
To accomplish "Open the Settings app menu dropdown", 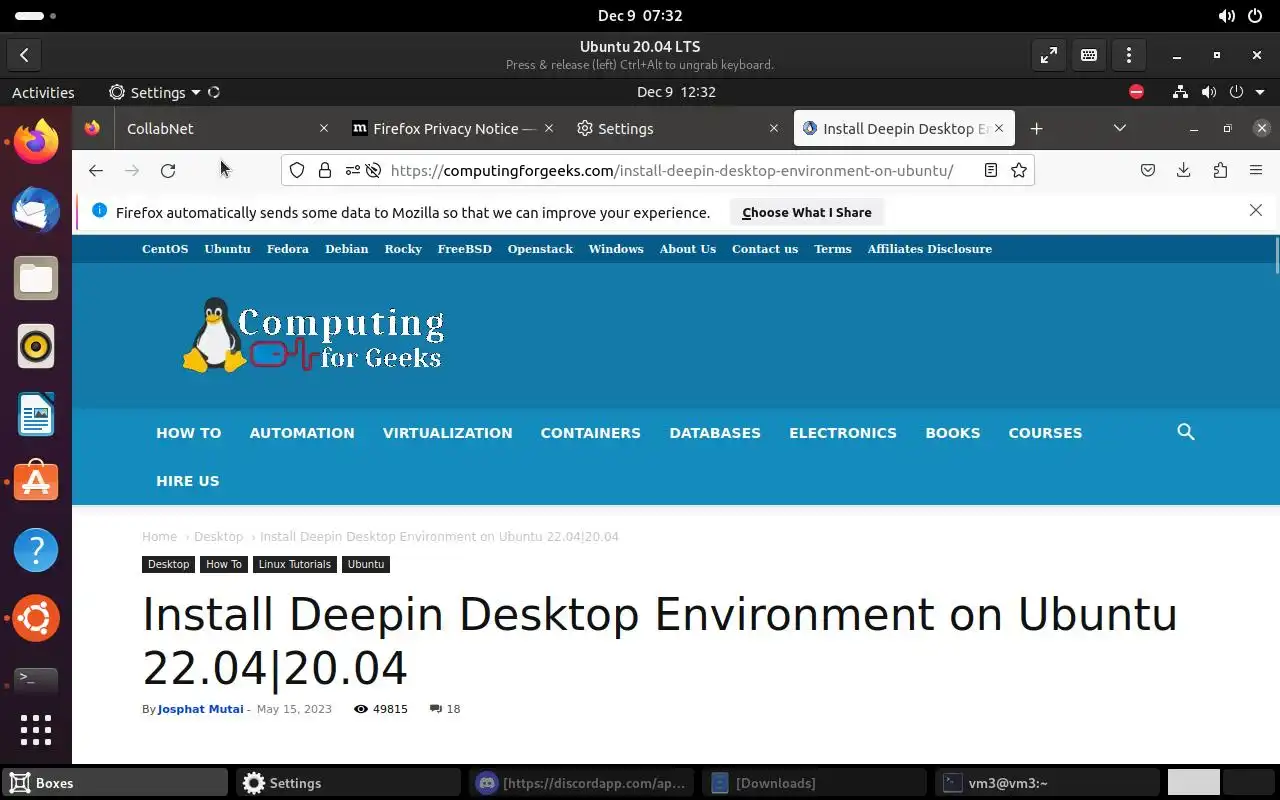I will tap(155, 92).
